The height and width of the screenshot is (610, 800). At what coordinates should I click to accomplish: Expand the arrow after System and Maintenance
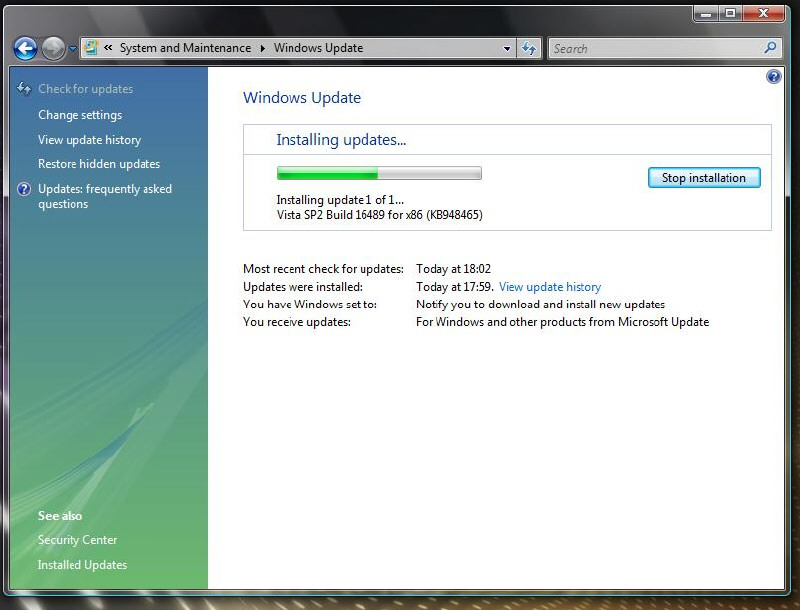(x=262, y=48)
